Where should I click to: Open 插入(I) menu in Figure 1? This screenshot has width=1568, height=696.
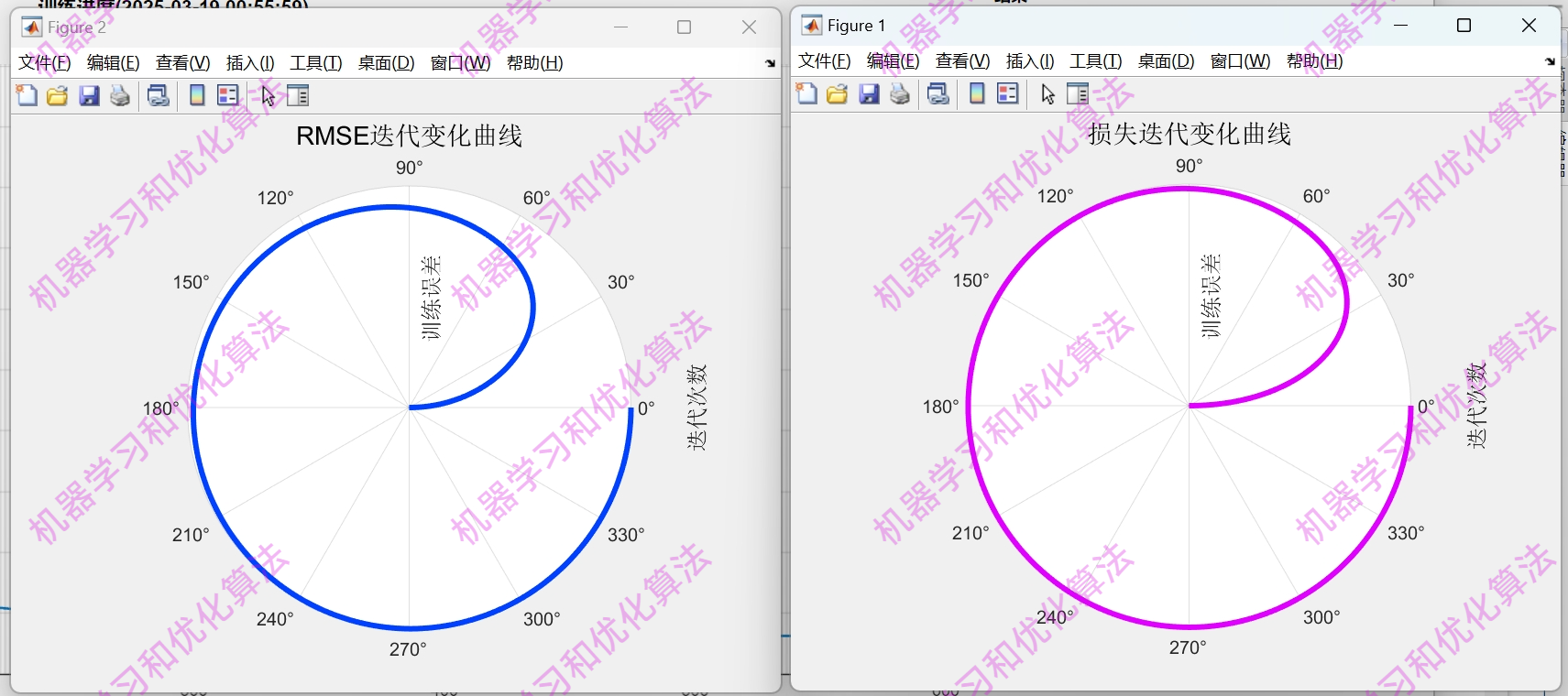pos(1030,61)
